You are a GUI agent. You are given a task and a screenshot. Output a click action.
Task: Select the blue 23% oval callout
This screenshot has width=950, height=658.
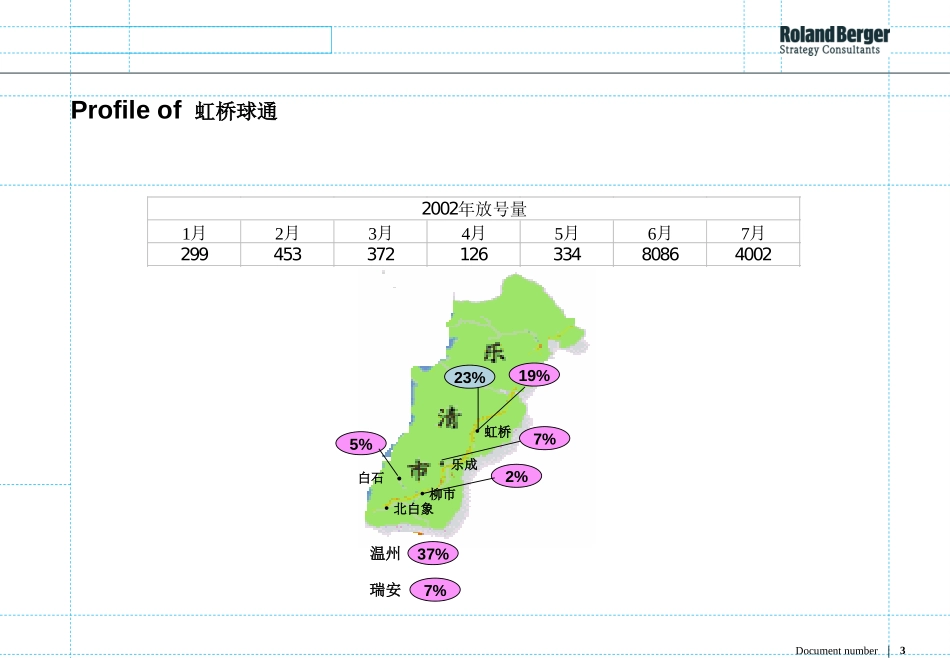(470, 377)
